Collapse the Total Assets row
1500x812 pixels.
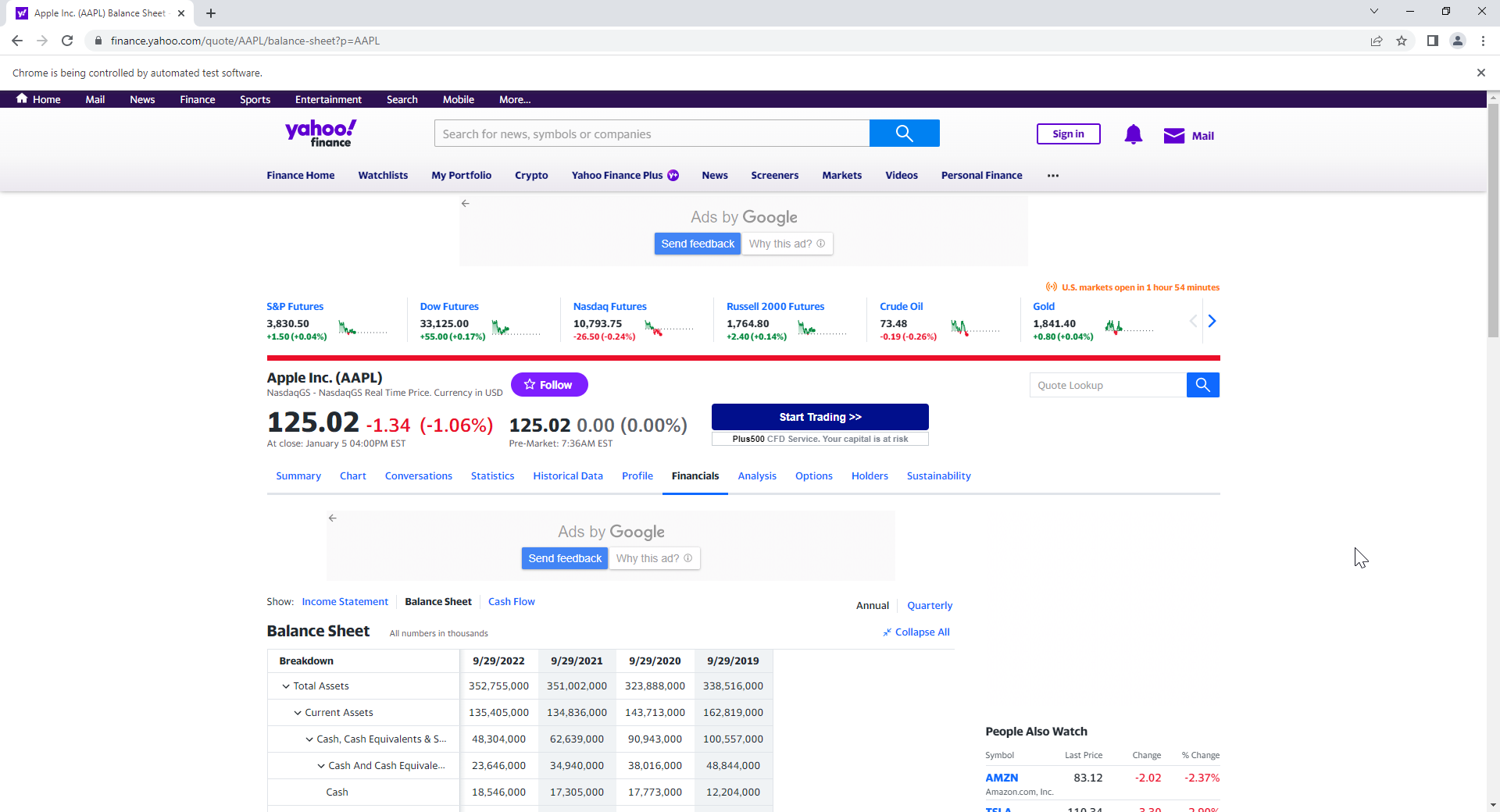click(x=286, y=686)
